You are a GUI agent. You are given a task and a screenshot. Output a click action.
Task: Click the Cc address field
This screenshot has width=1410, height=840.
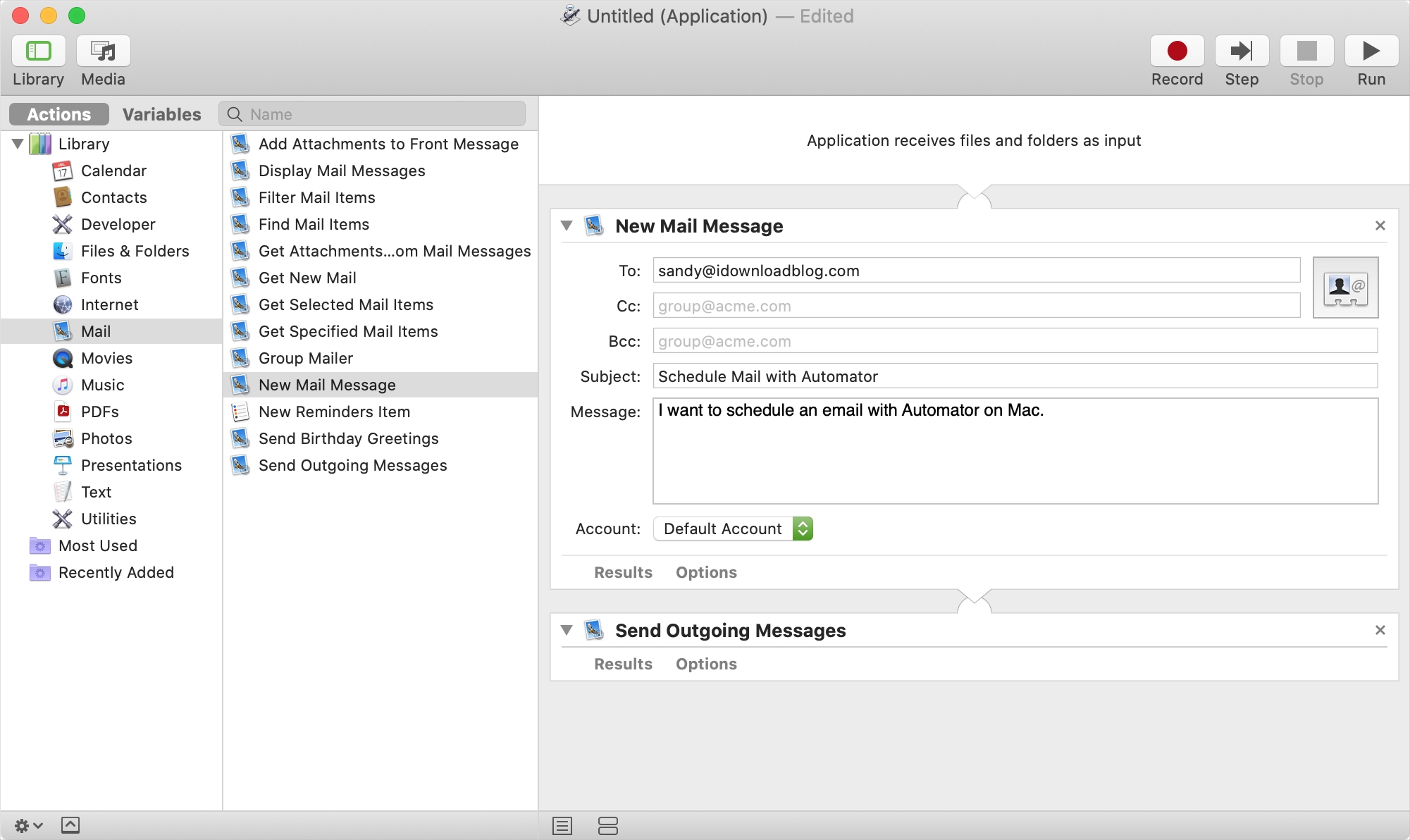point(976,306)
